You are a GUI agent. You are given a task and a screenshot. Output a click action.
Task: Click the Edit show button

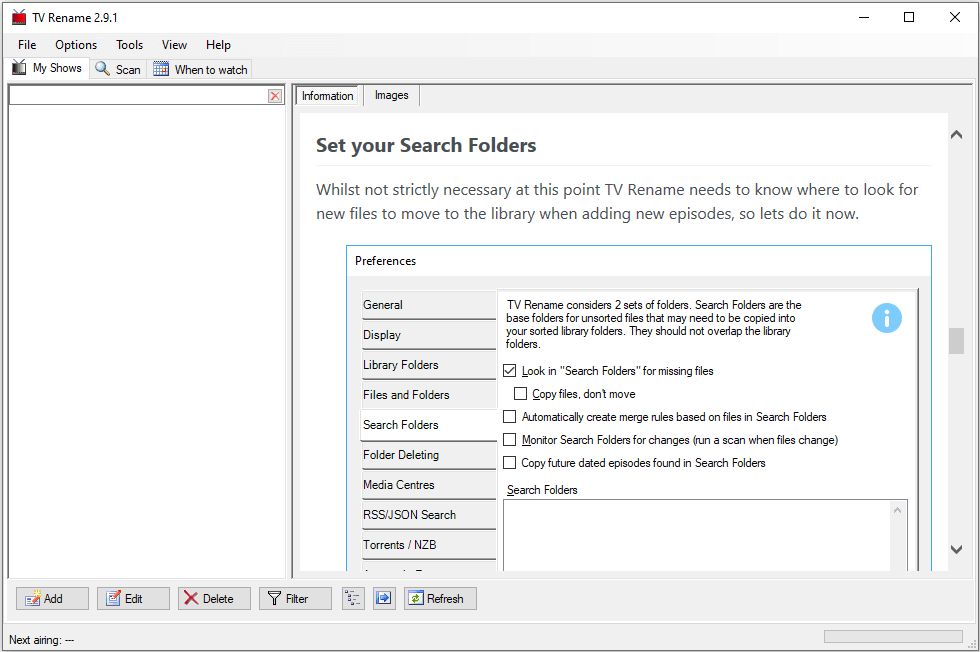coord(133,598)
